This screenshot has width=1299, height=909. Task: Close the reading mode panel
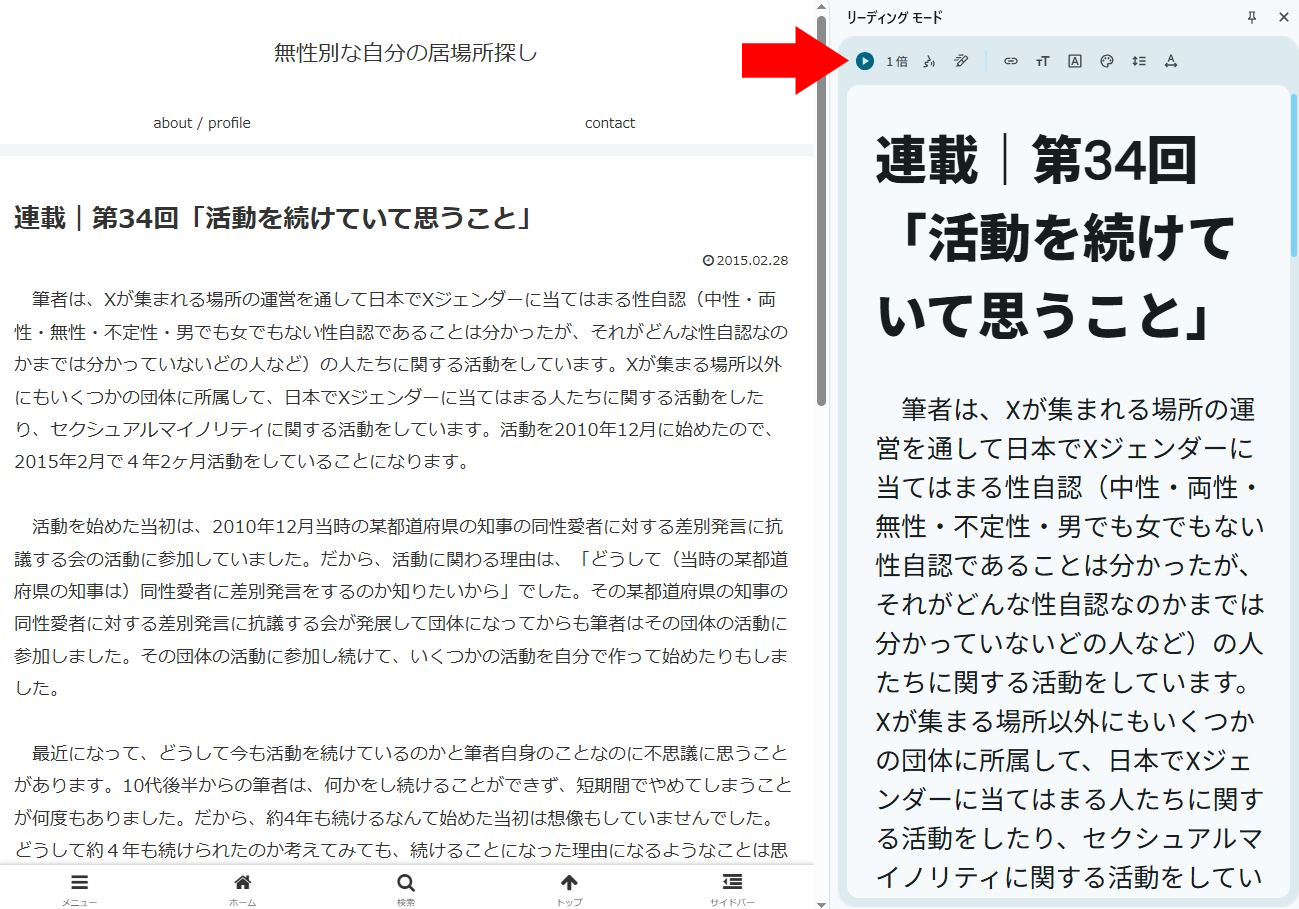pos(1284,17)
